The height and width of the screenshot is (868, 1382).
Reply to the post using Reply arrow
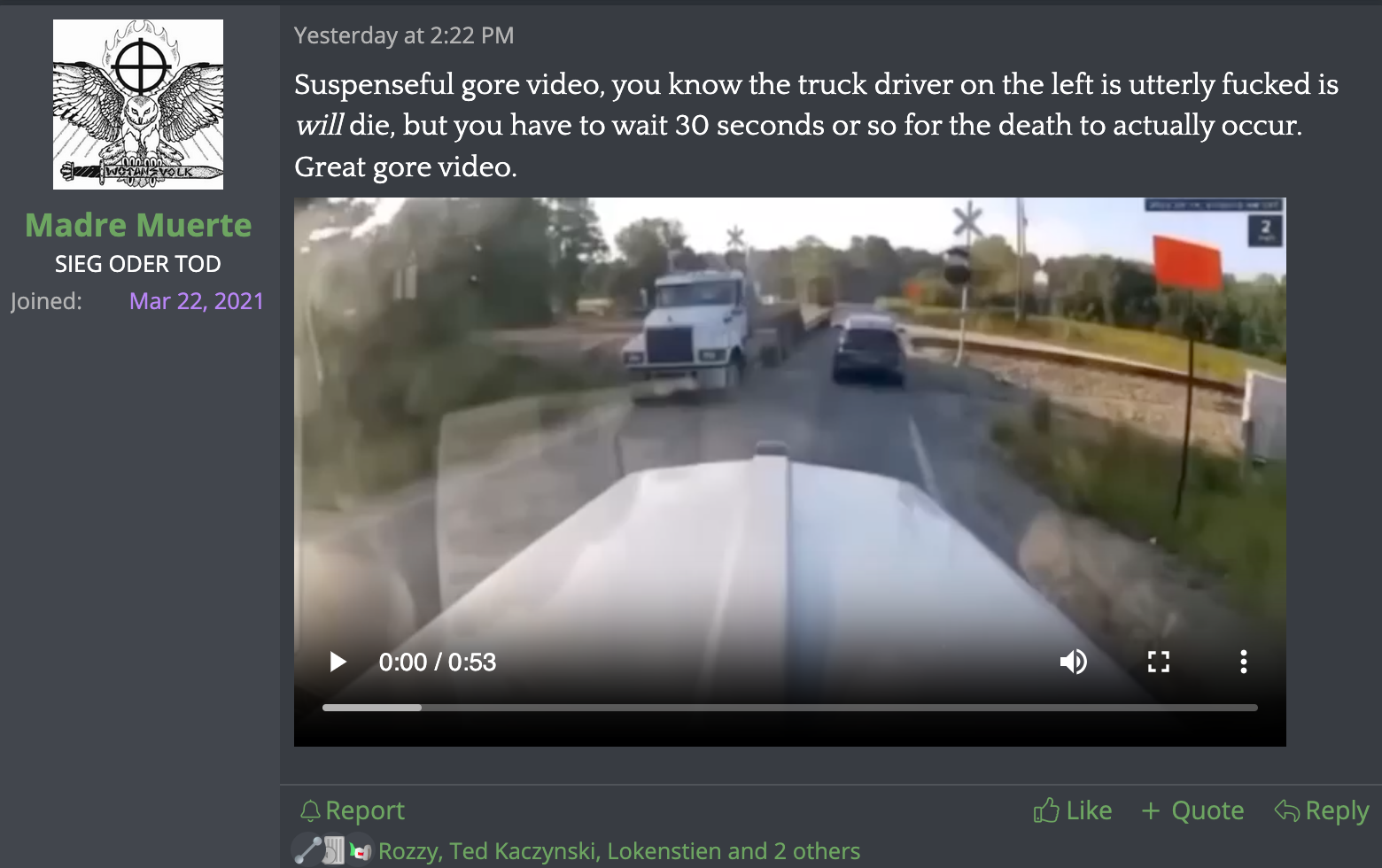pyautogui.click(x=1321, y=810)
